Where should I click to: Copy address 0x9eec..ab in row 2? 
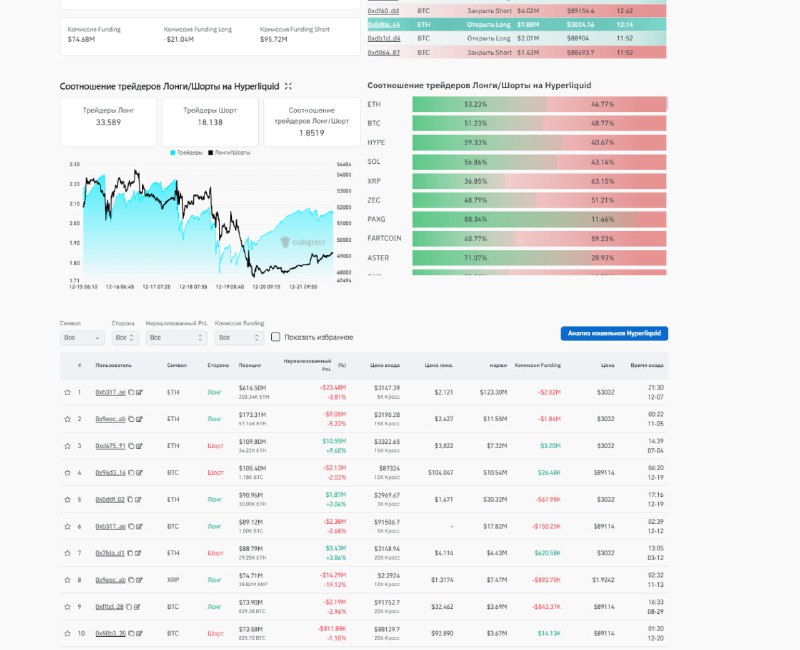130,419
